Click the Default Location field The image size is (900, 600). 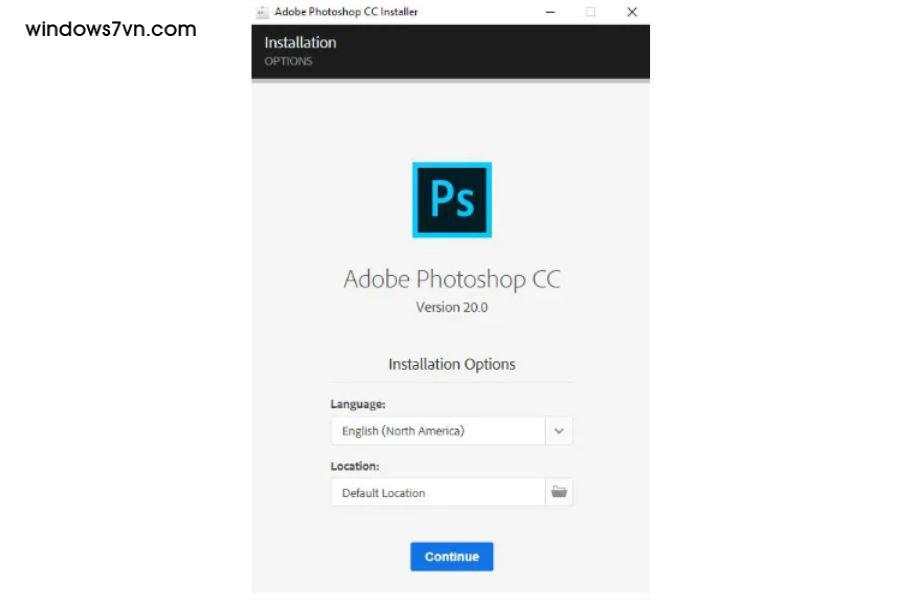pyautogui.click(x=437, y=492)
